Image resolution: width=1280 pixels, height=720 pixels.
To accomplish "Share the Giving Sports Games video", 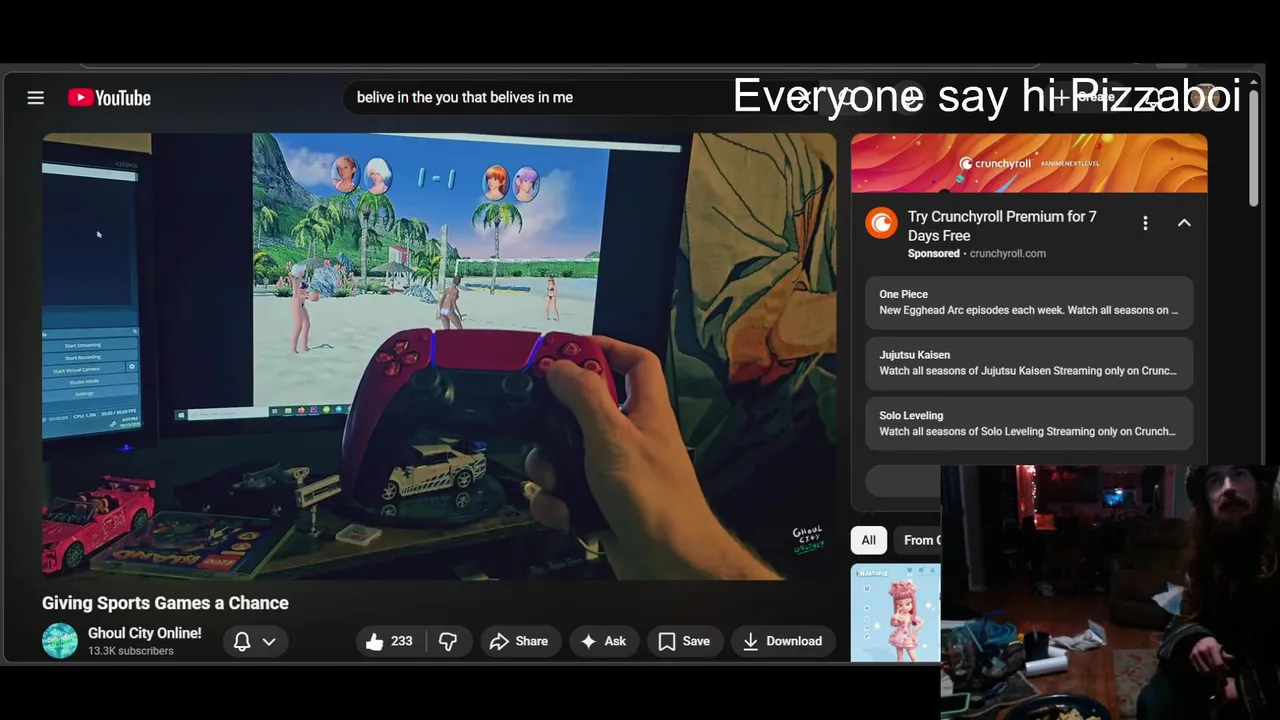I will (x=519, y=641).
